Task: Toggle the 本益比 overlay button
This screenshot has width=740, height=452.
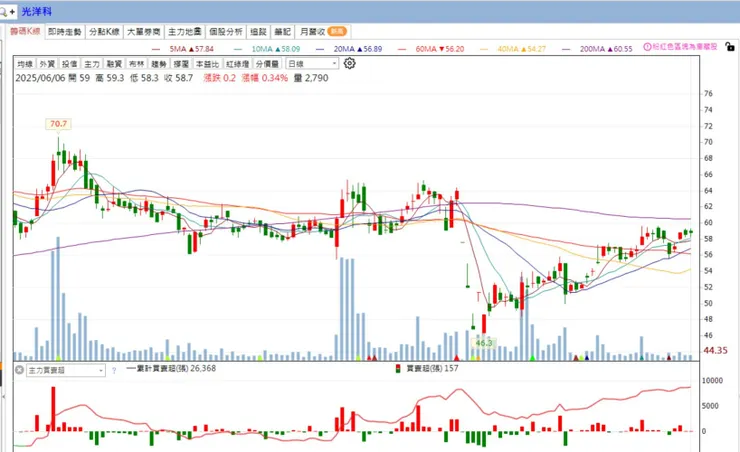Action: tap(207, 64)
